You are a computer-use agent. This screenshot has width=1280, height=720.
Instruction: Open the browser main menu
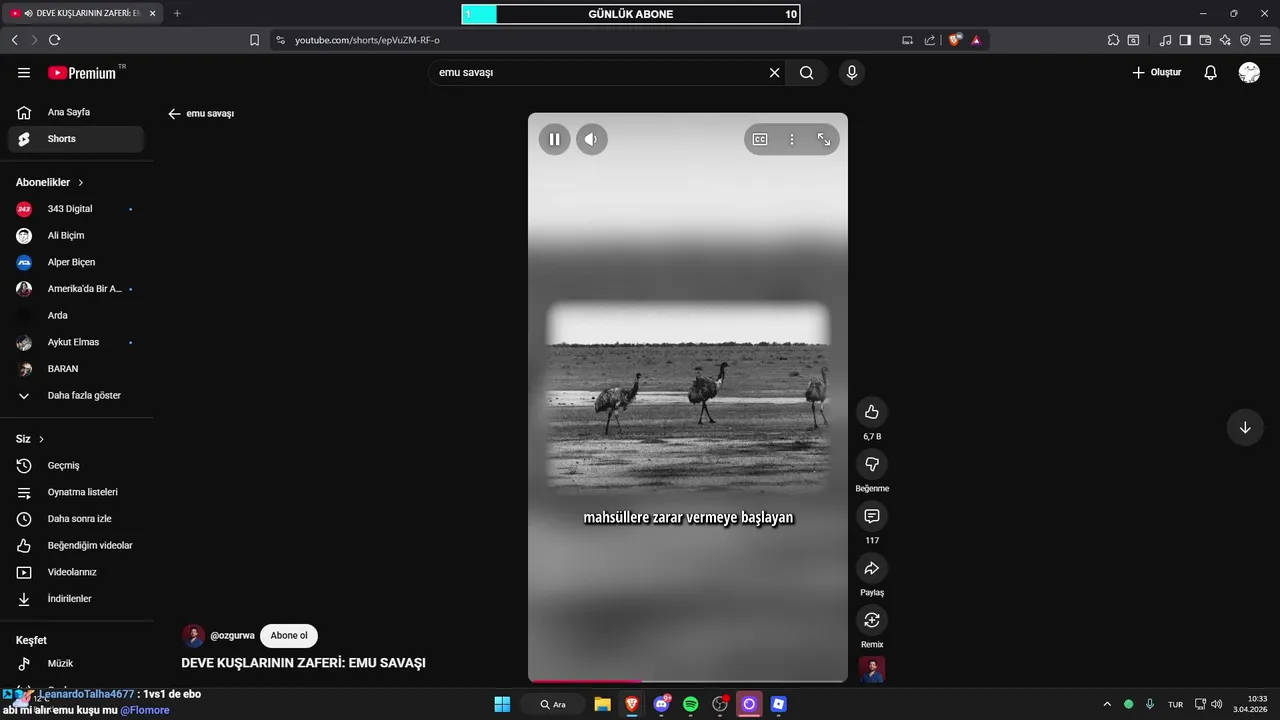[x=1265, y=40]
